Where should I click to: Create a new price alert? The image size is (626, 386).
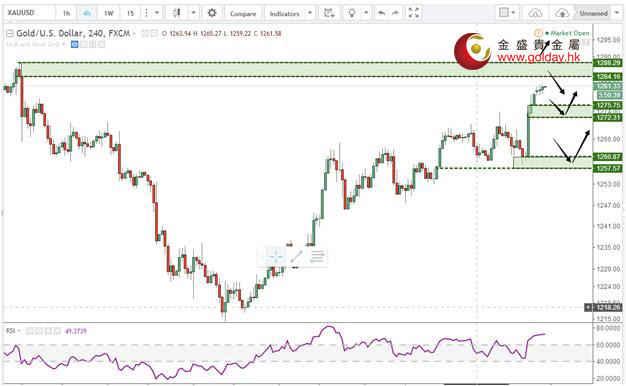[329, 13]
